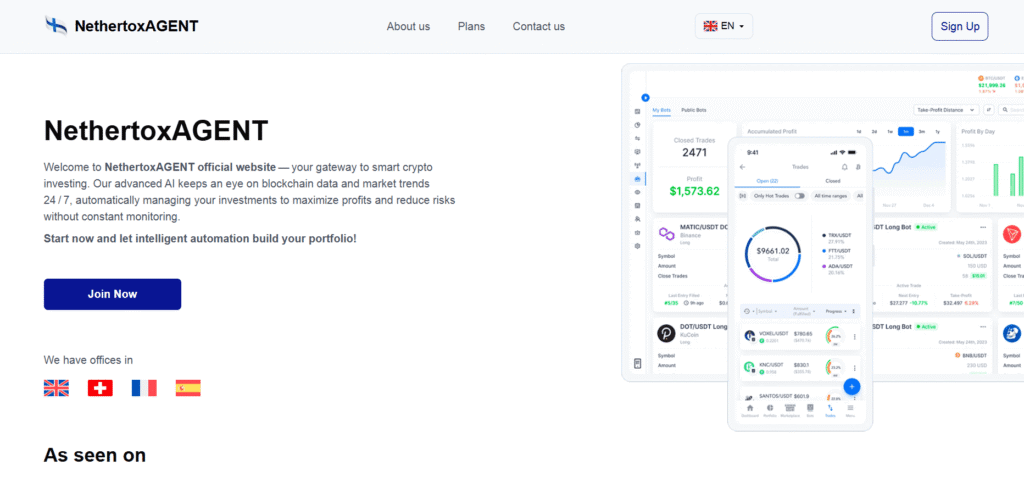The height and width of the screenshot is (482, 1024).
Task: Open the About us menu item
Action: (x=408, y=26)
